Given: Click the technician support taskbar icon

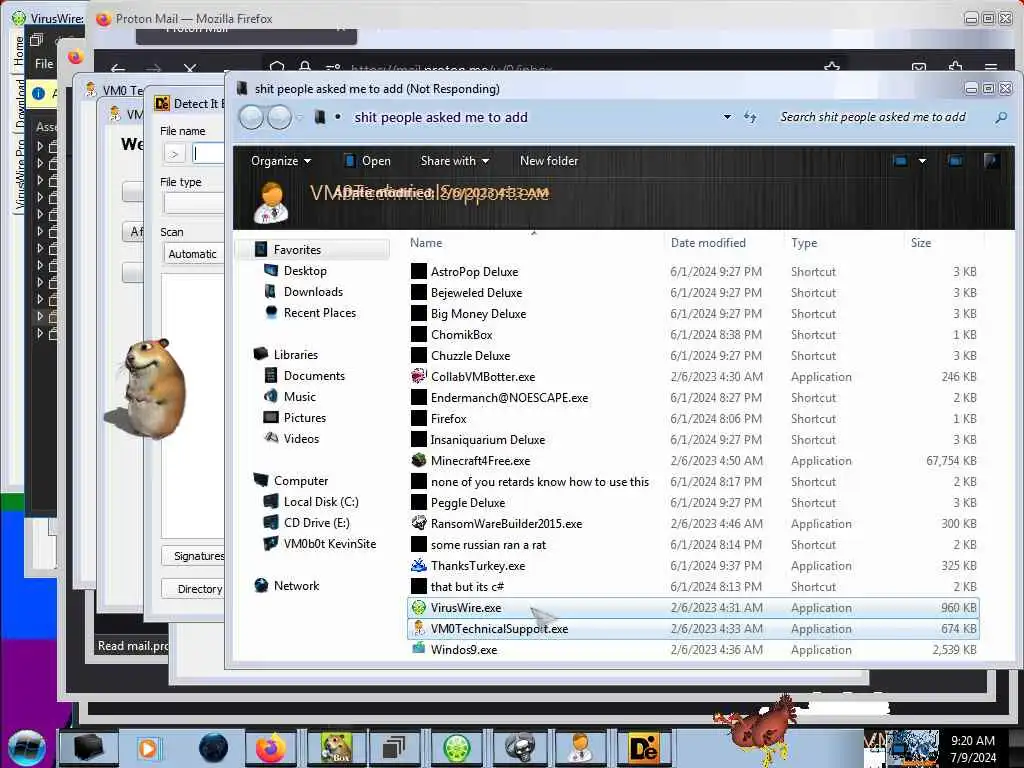Looking at the screenshot, I should 581,748.
